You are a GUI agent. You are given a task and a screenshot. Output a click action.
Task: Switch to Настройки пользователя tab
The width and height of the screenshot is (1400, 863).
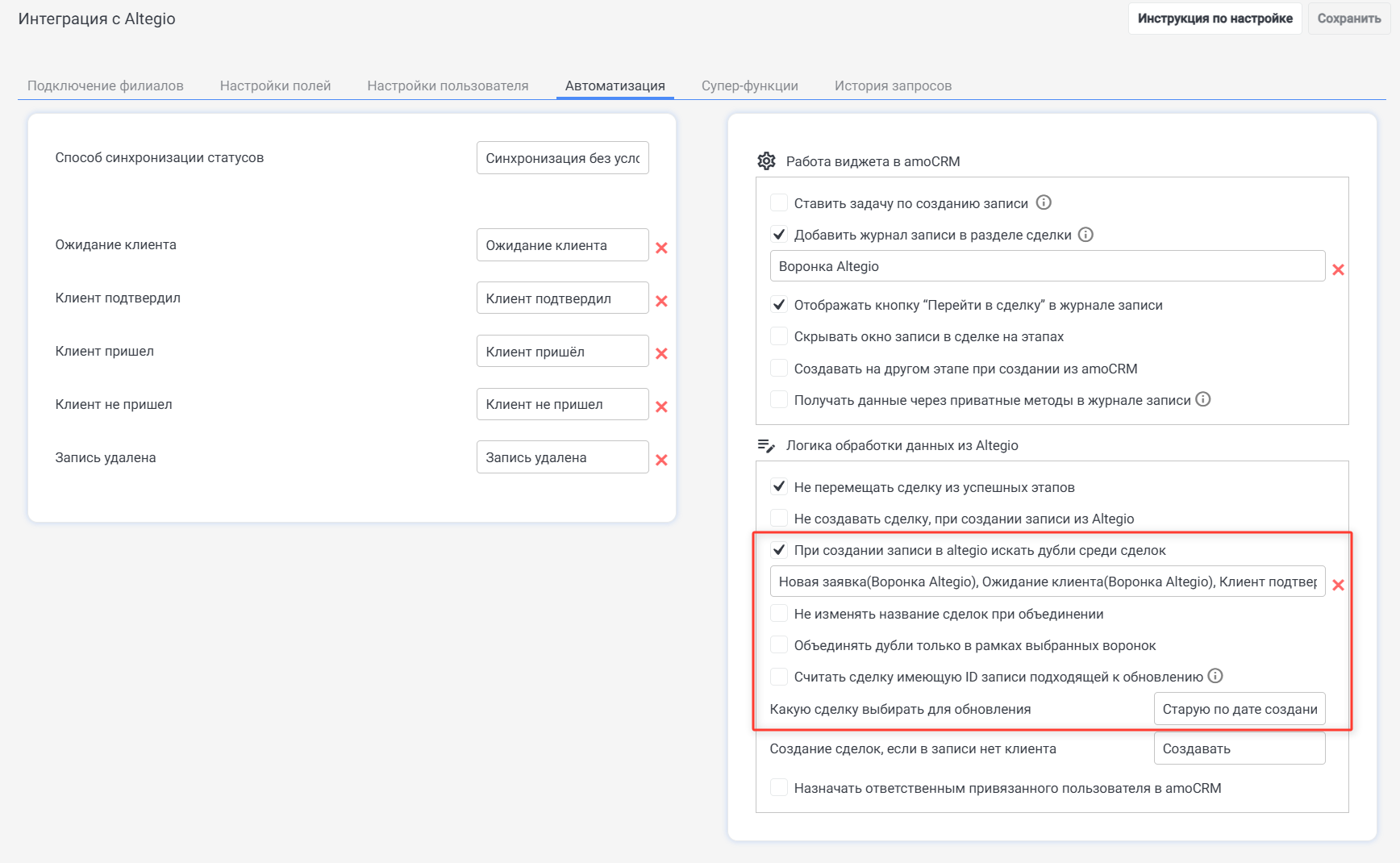click(x=448, y=85)
